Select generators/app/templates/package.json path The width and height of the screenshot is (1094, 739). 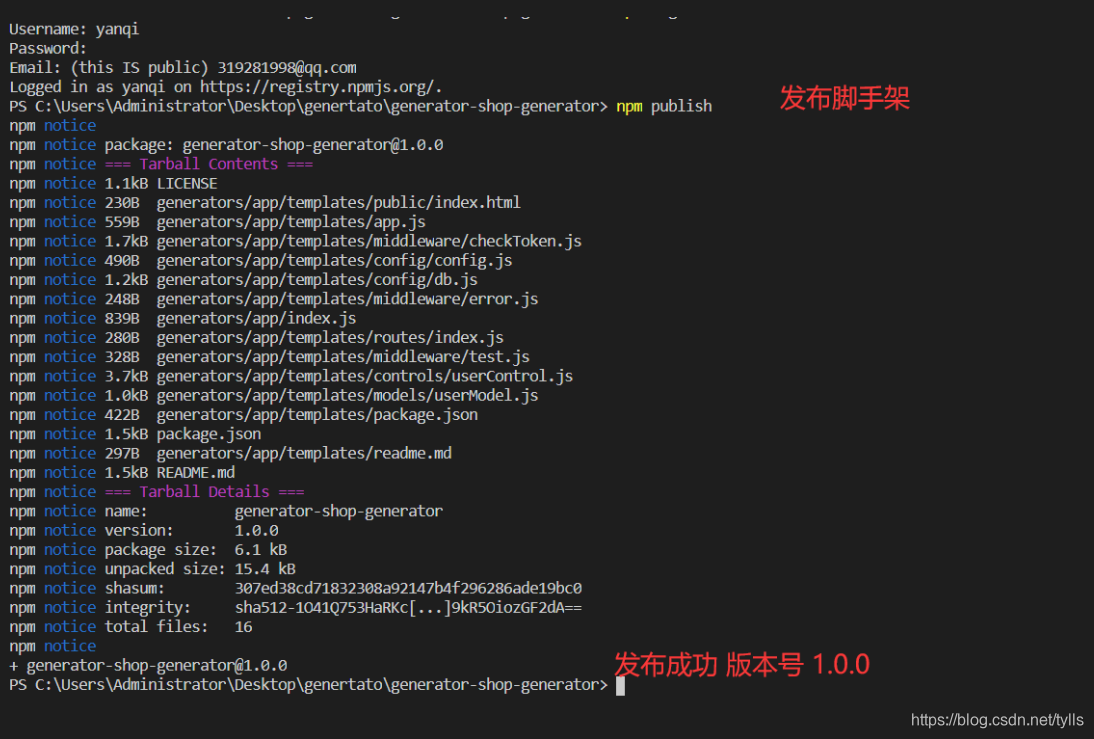point(317,415)
